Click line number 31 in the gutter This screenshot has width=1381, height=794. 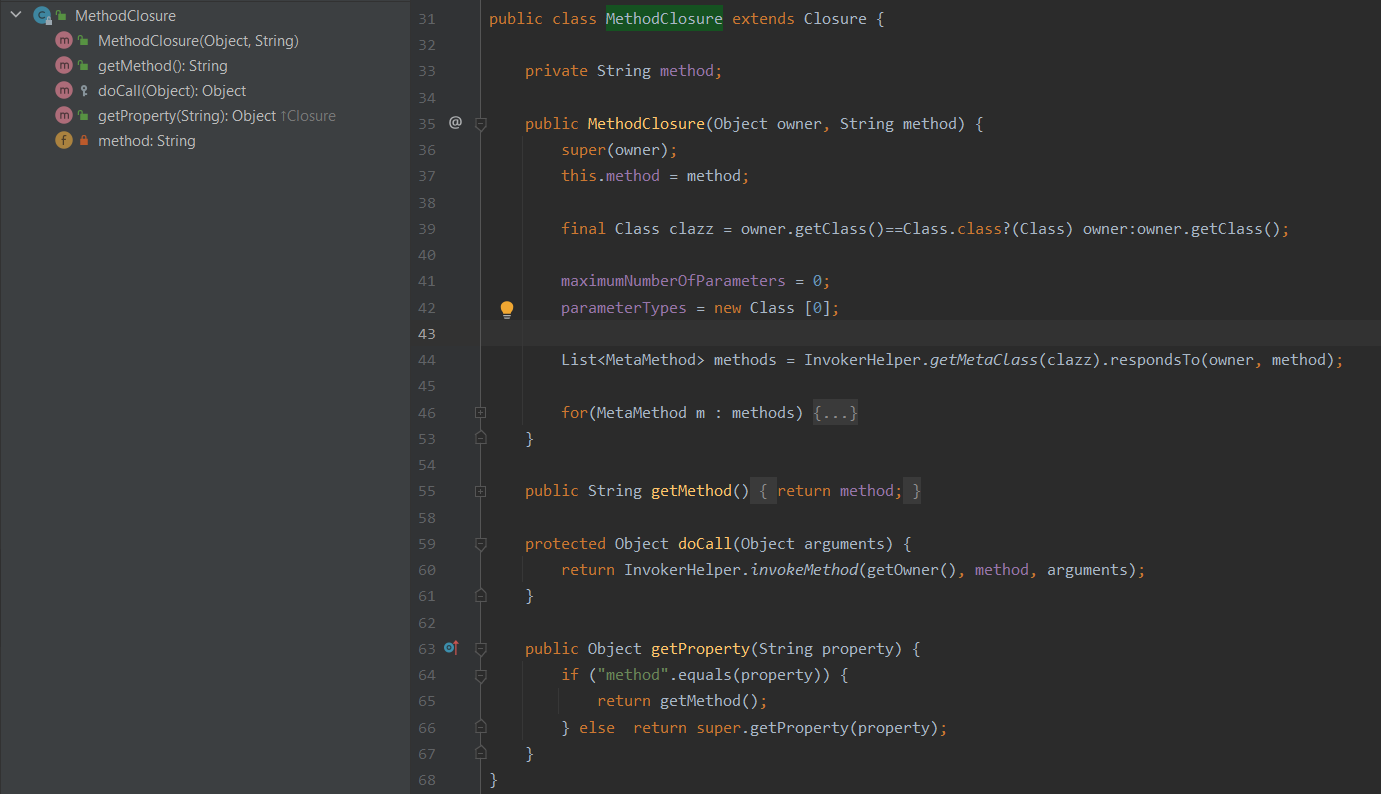[x=427, y=19]
